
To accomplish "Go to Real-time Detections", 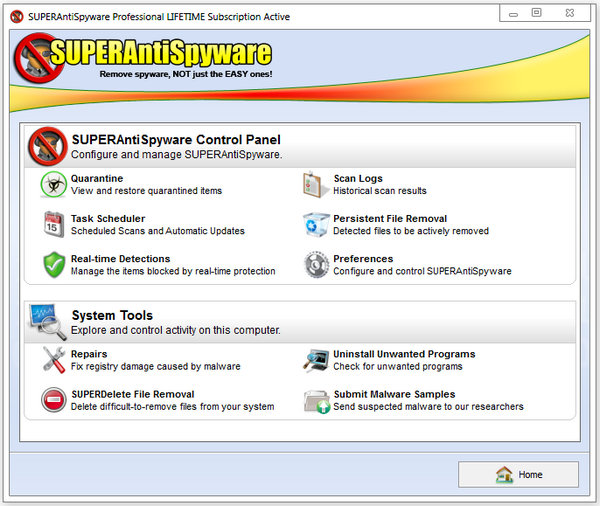I will [x=120, y=258].
